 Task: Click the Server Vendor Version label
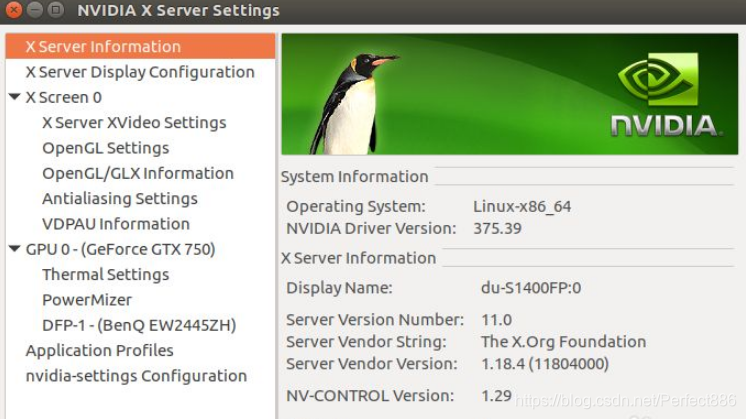[x=372, y=364]
